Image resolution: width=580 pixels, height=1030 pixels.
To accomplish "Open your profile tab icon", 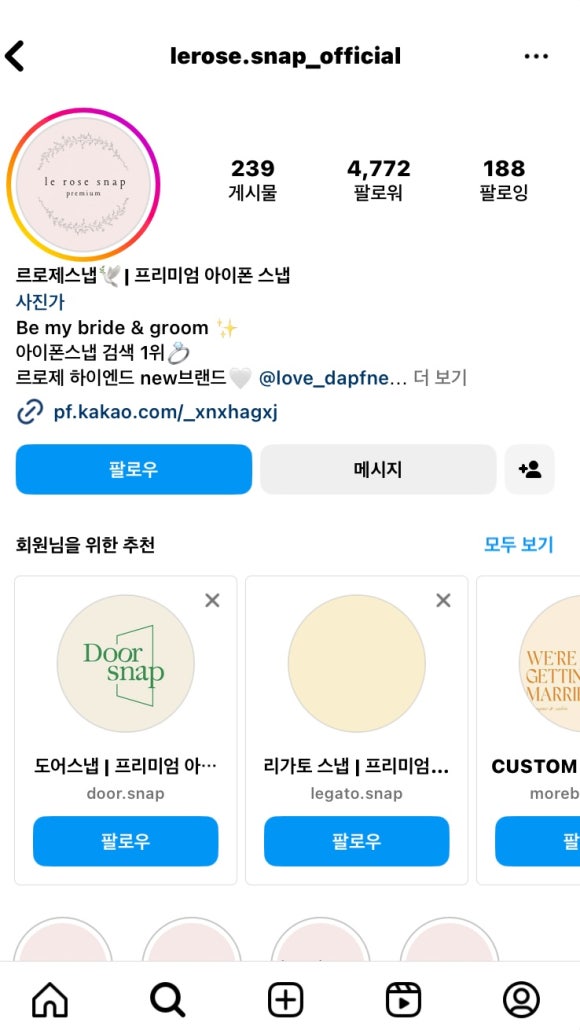I will point(522,1000).
